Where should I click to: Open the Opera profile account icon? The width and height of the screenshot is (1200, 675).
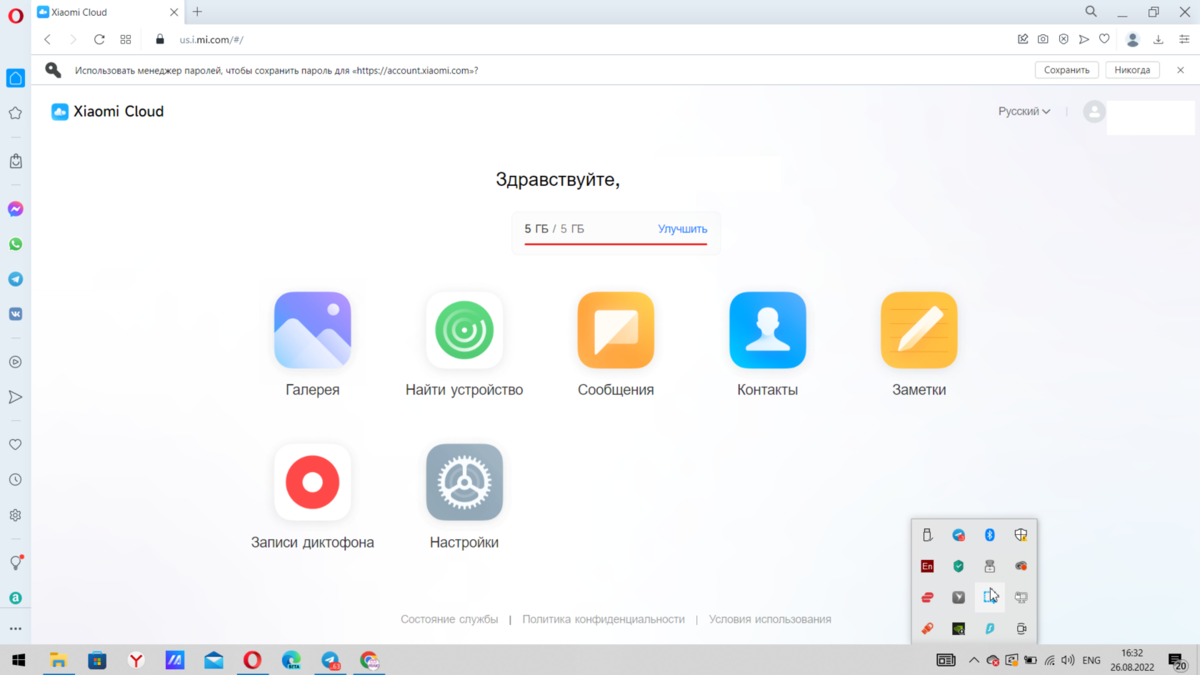point(1133,40)
